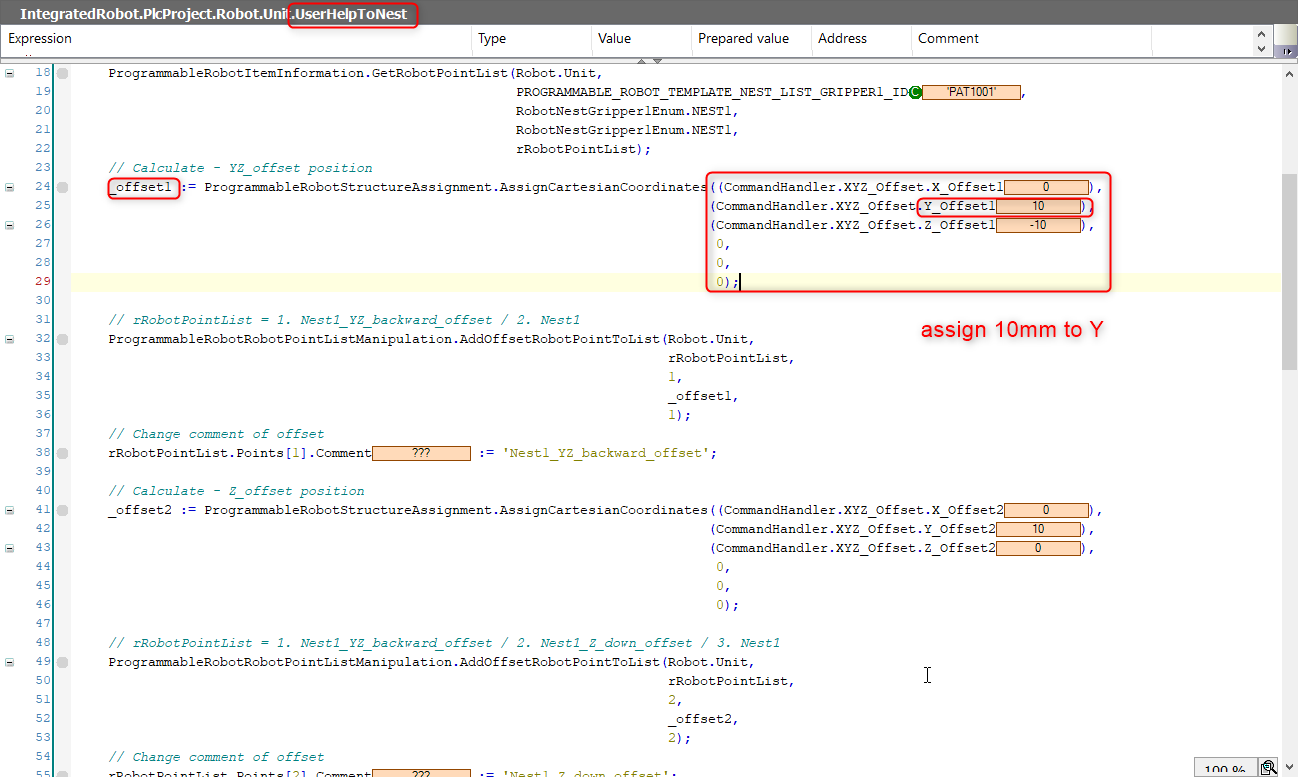Collapse the code fold at line 49

pyautogui.click(x=10, y=662)
